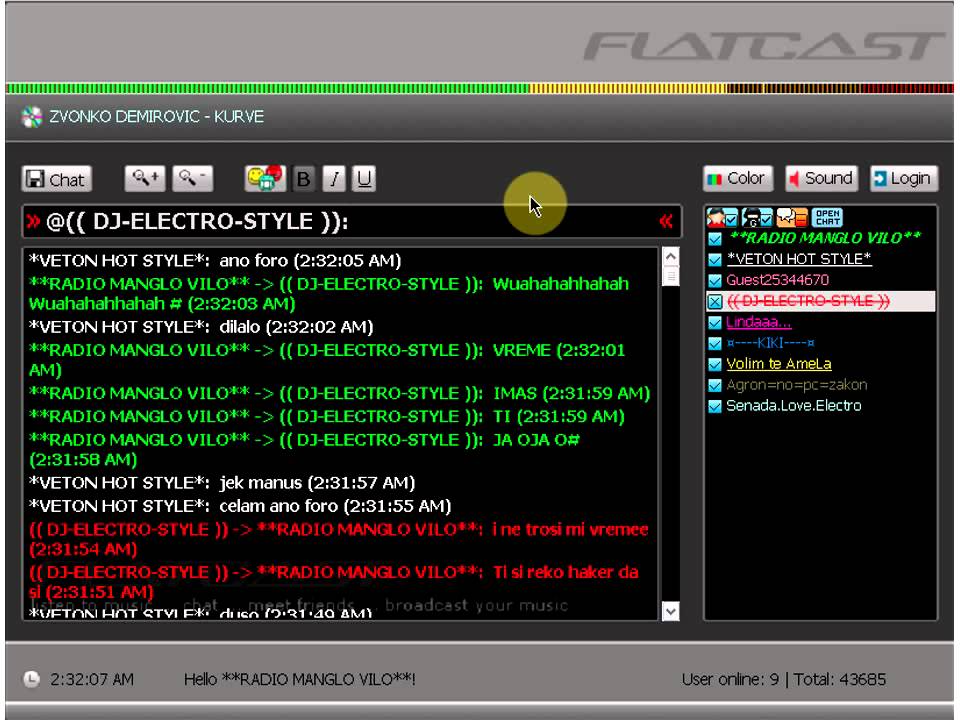This screenshot has width=960, height=720.
Task: Click the green message 'VREME (2:32:01 AM)'
Action: click(327, 359)
